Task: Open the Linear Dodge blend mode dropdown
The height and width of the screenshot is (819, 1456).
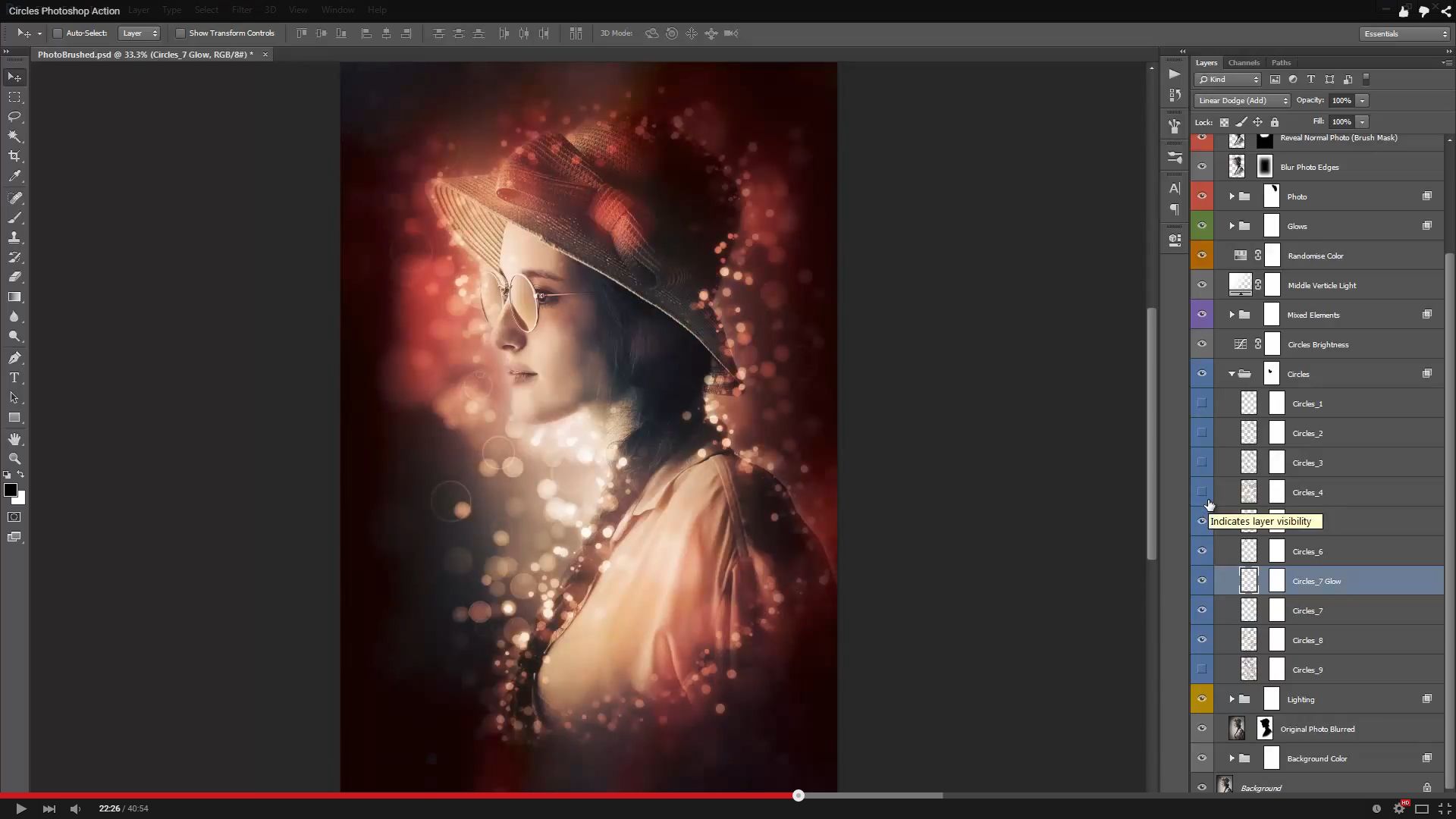Action: [x=1241, y=101]
